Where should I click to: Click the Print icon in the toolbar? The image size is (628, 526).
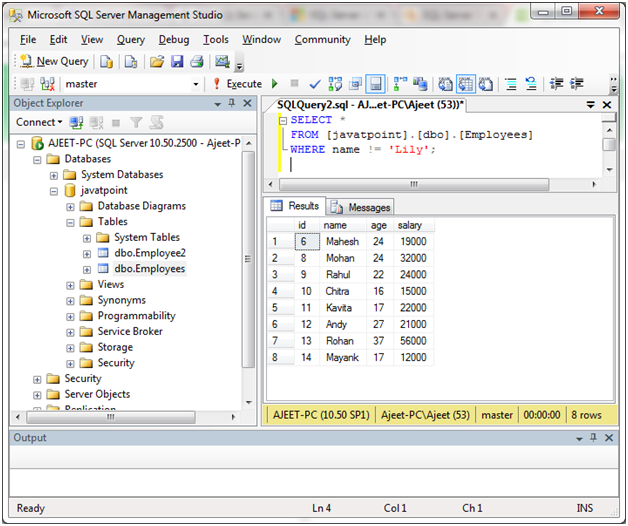click(197, 62)
